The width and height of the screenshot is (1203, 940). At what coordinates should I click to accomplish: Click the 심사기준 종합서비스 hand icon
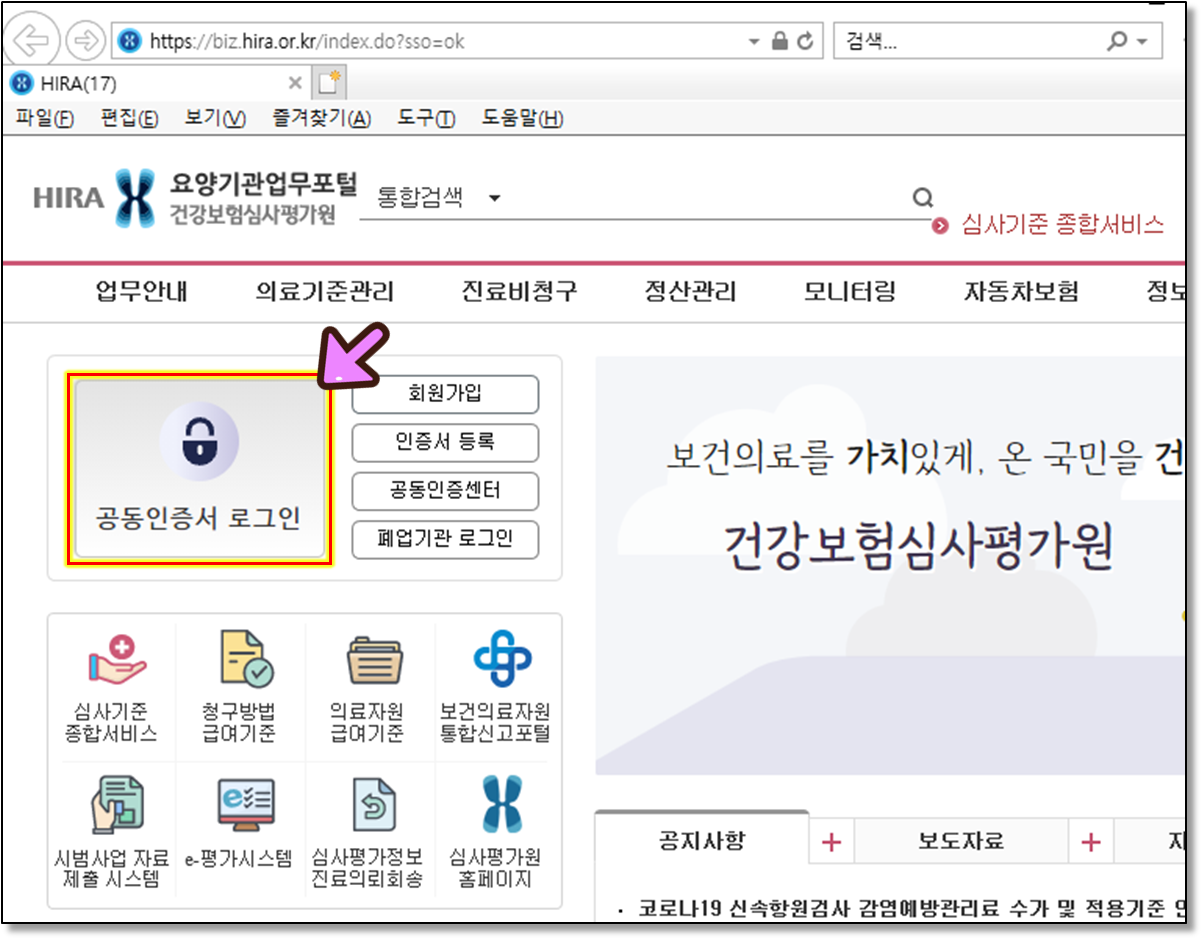click(x=117, y=659)
